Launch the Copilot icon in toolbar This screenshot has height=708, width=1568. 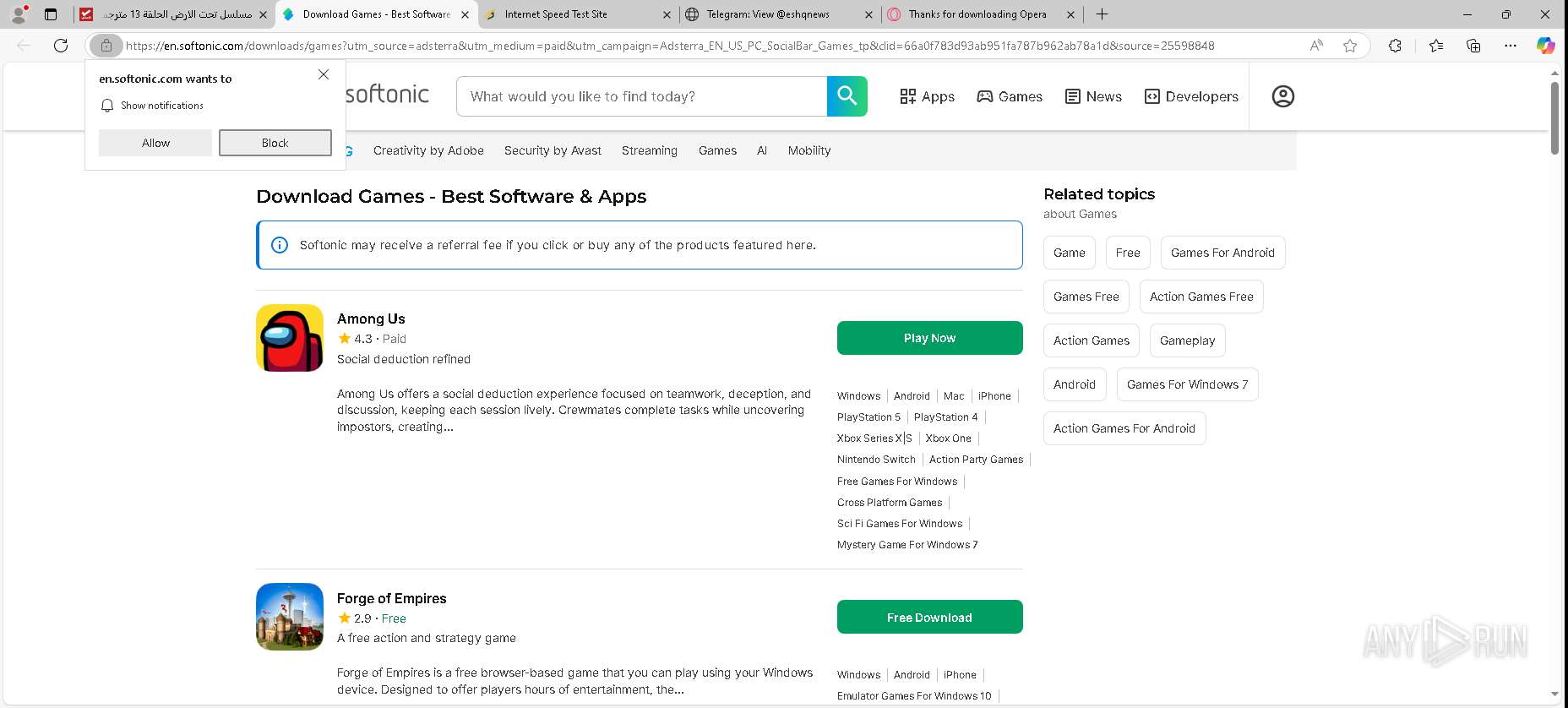click(x=1545, y=46)
